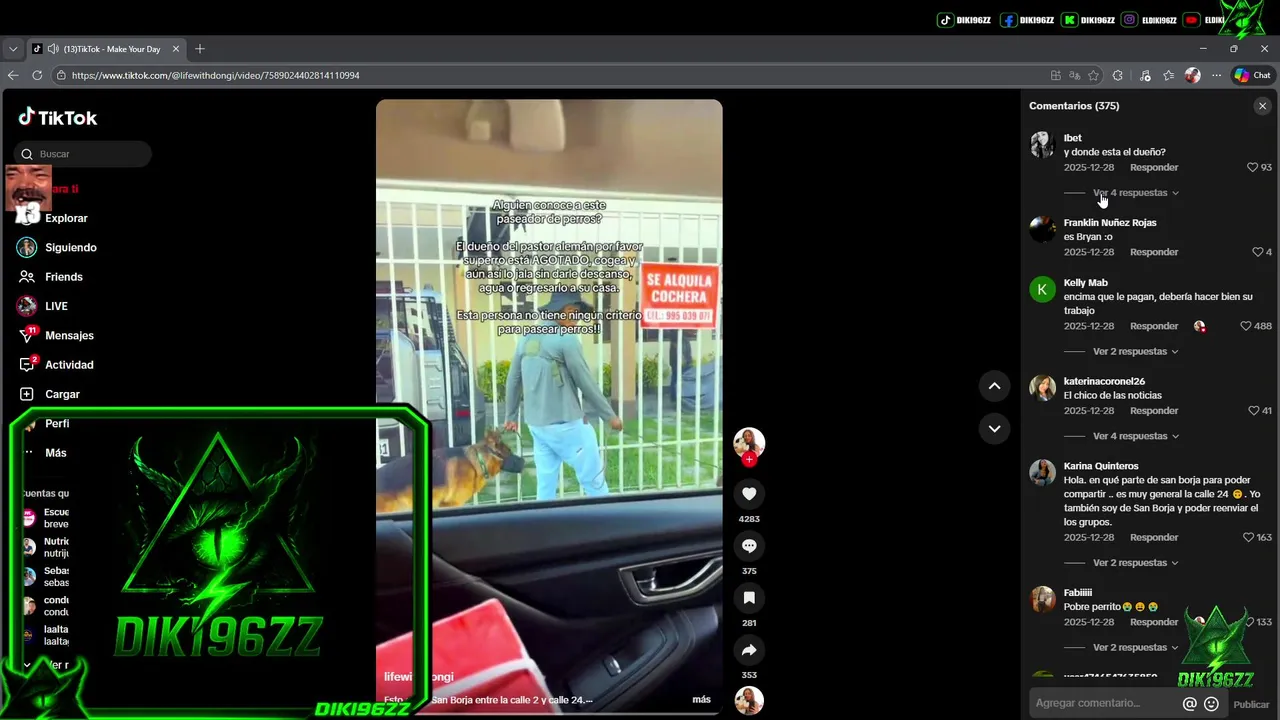The width and height of the screenshot is (1280, 720).
Task: Open Franklin Nuñez Rojas username link
Action: (x=1110, y=223)
